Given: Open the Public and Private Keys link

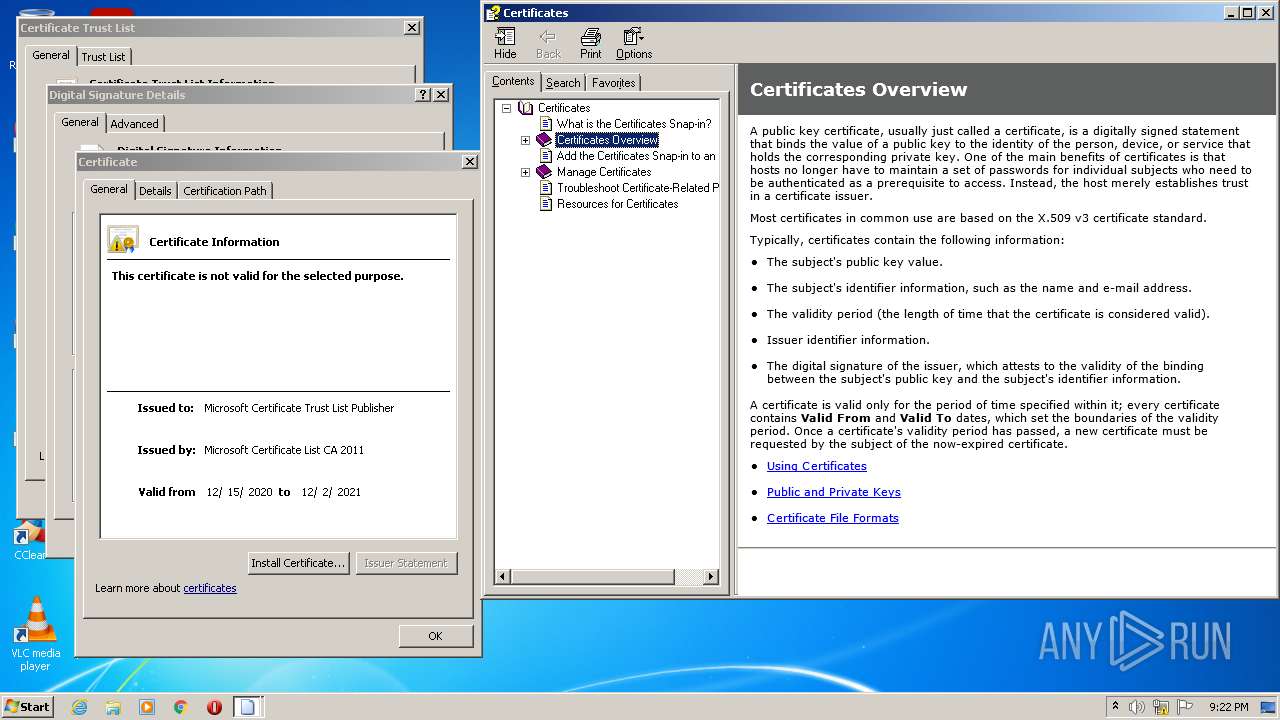Looking at the screenshot, I should (834, 492).
